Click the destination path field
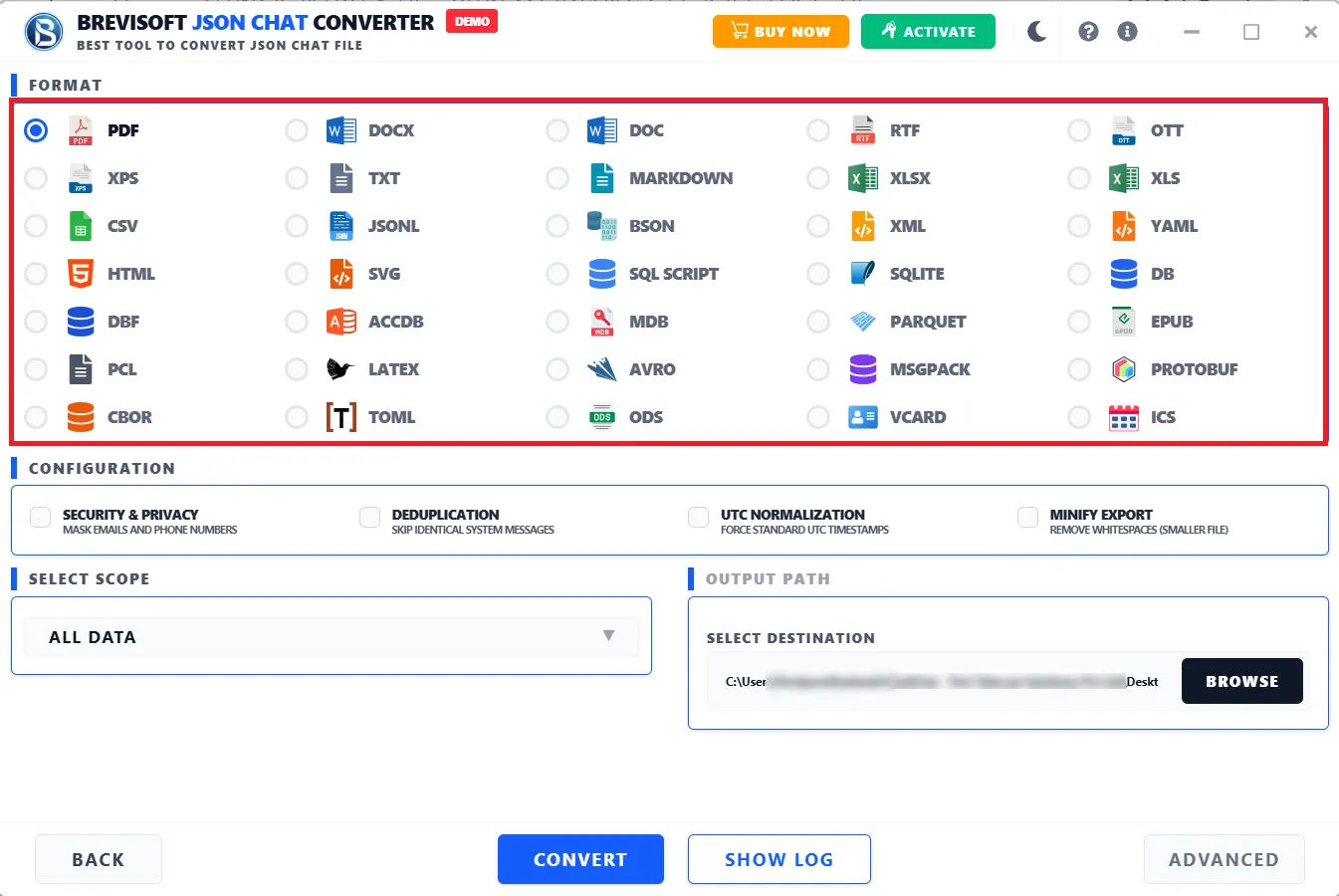 tap(942, 682)
